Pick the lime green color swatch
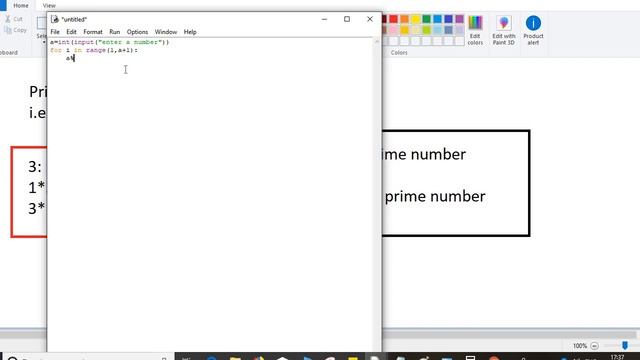This screenshot has height=360, width=640. (427, 30)
